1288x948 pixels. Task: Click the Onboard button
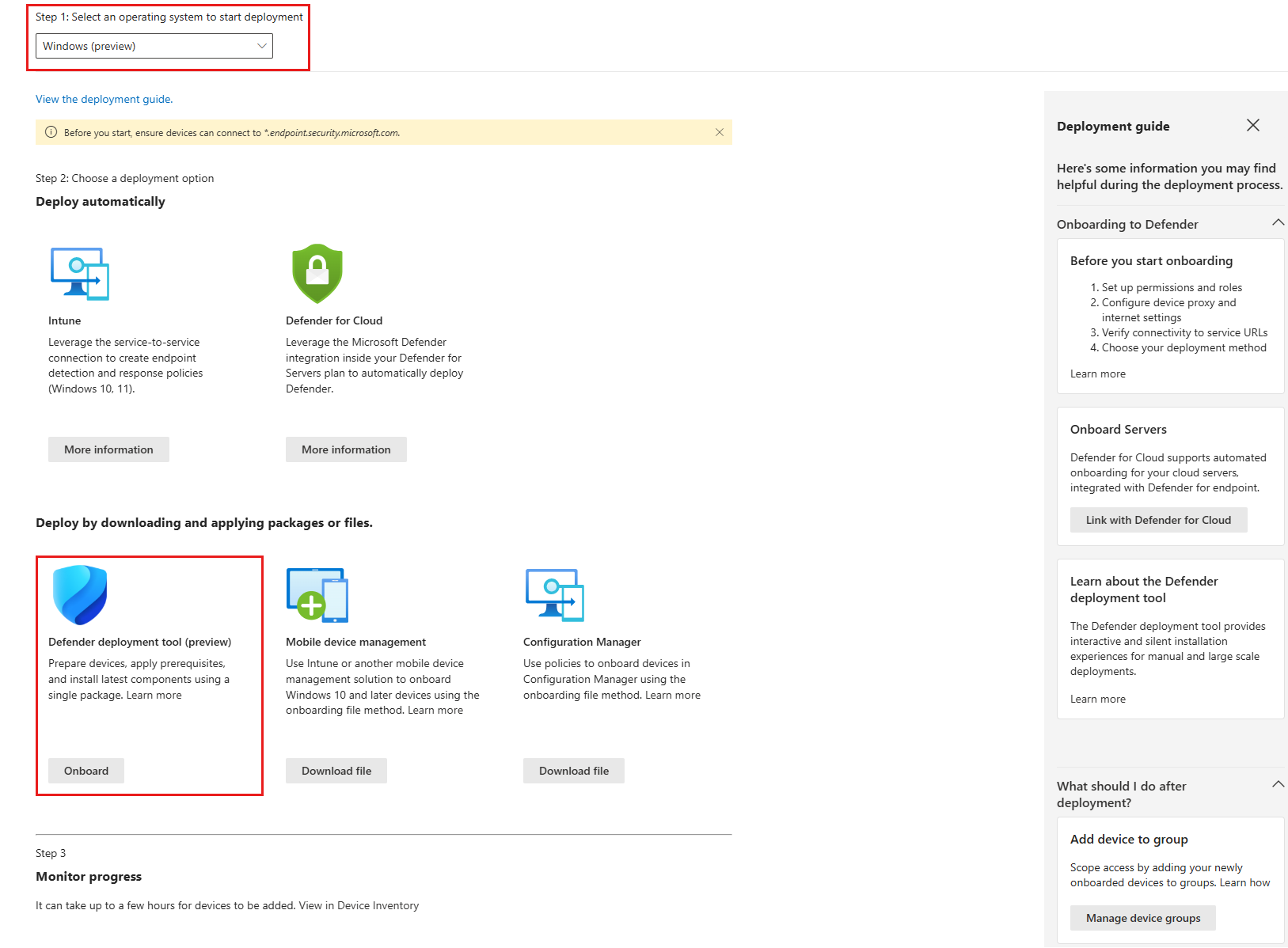tap(86, 771)
